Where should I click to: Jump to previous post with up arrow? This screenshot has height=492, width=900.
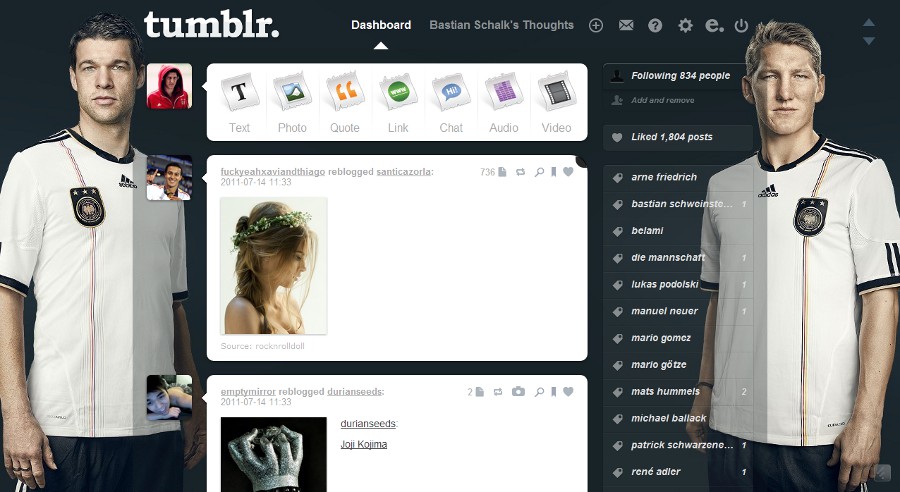click(868, 22)
